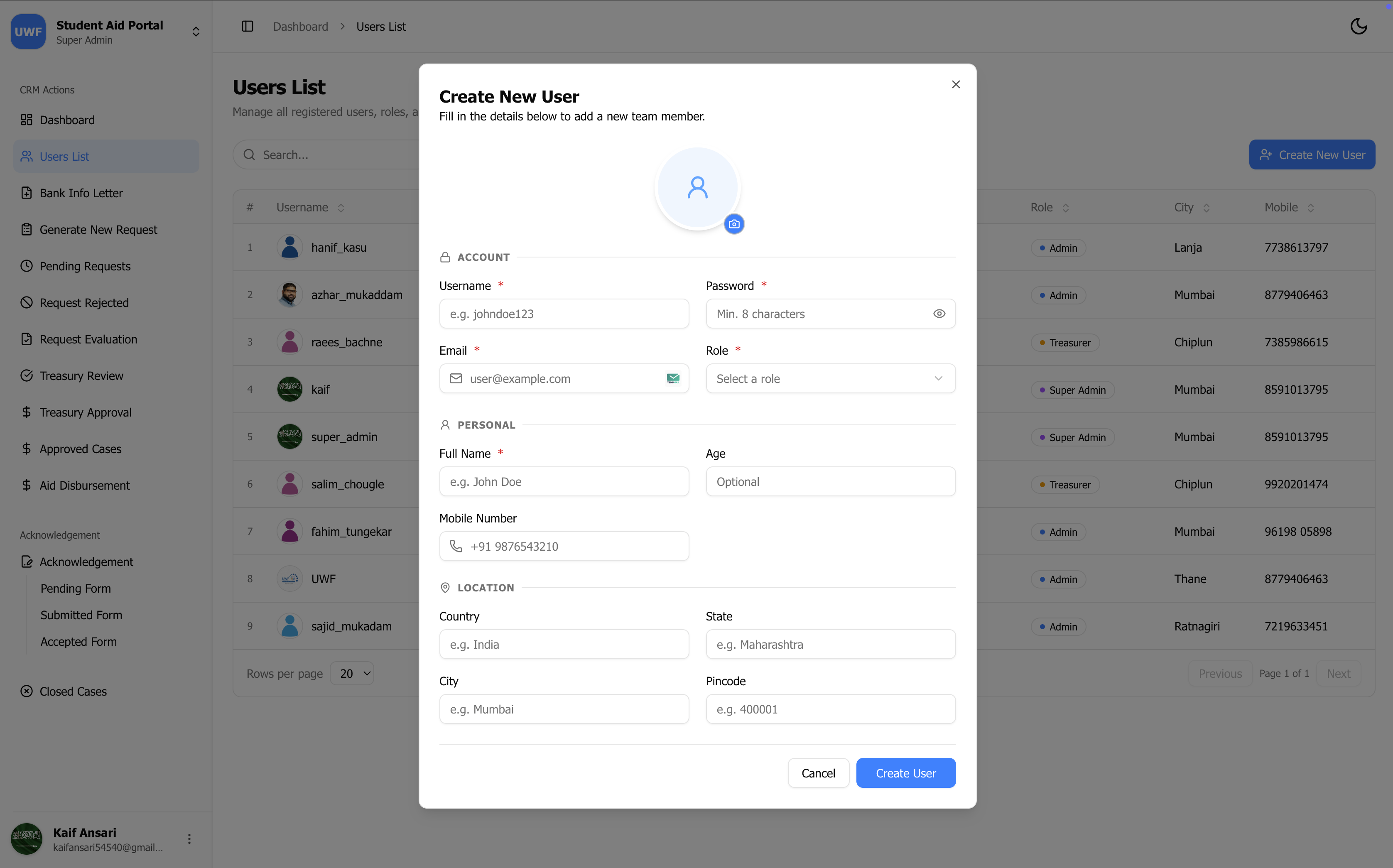The height and width of the screenshot is (868, 1393).
Task: Cancel the new user form
Action: [x=818, y=773]
